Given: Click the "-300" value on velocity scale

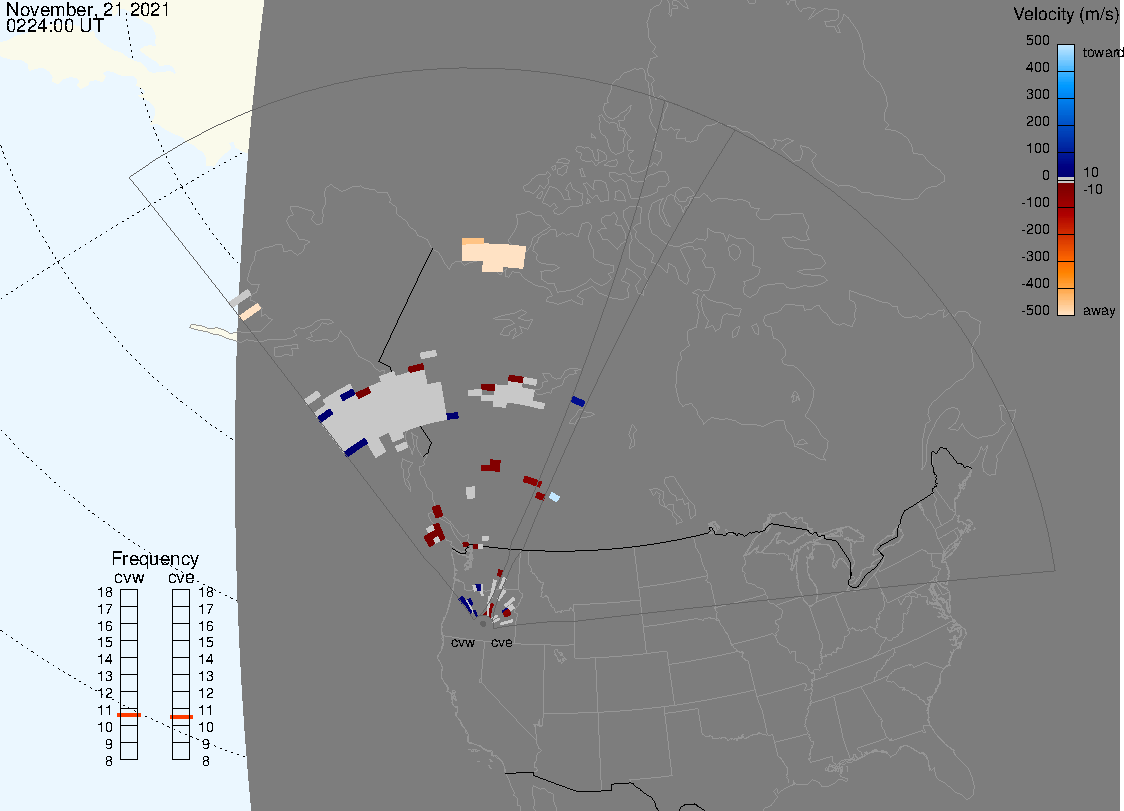Looking at the screenshot, I should tap(1035, 257).
